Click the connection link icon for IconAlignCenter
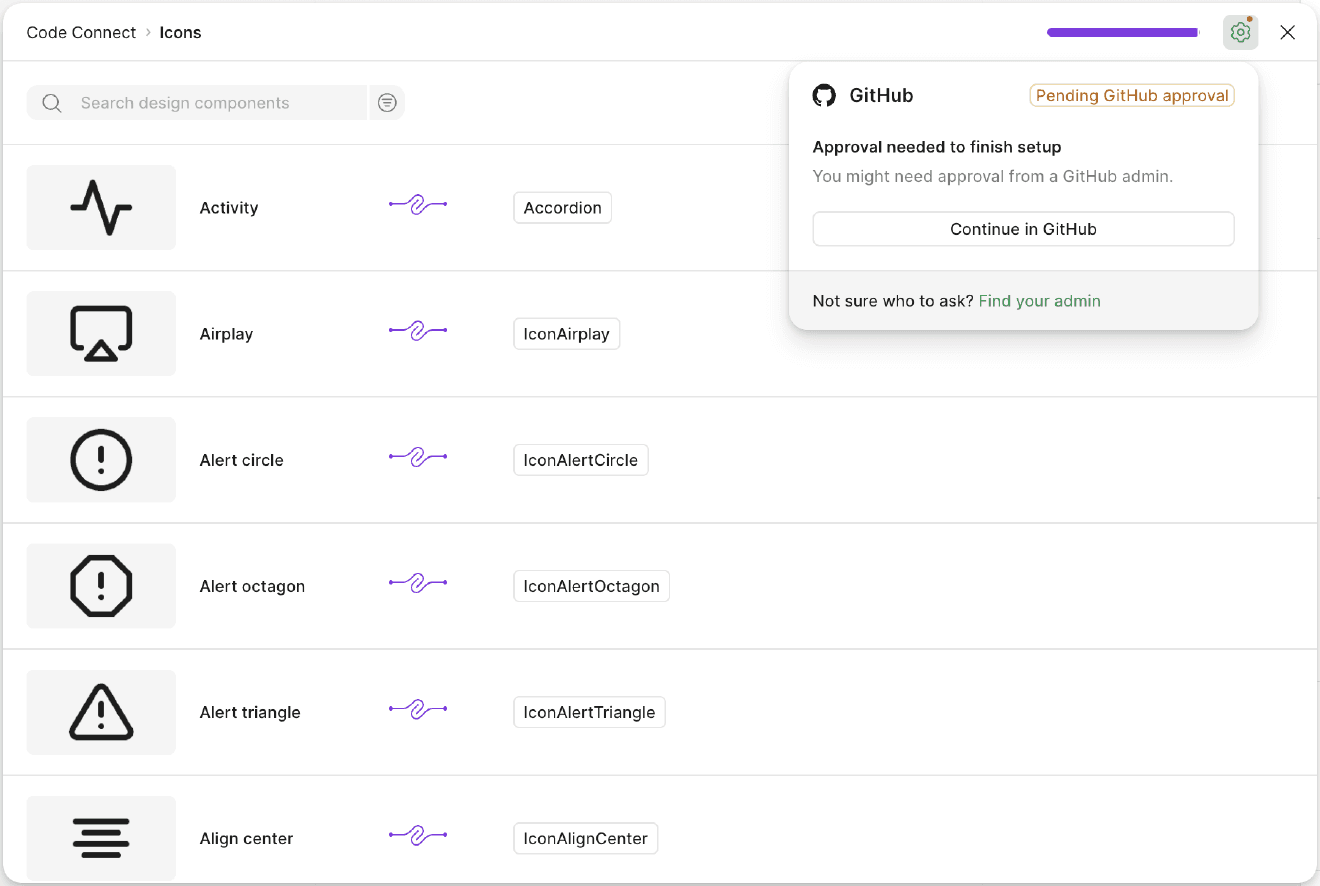Viewport: 1320px width, 886px height. click(417, 835)
